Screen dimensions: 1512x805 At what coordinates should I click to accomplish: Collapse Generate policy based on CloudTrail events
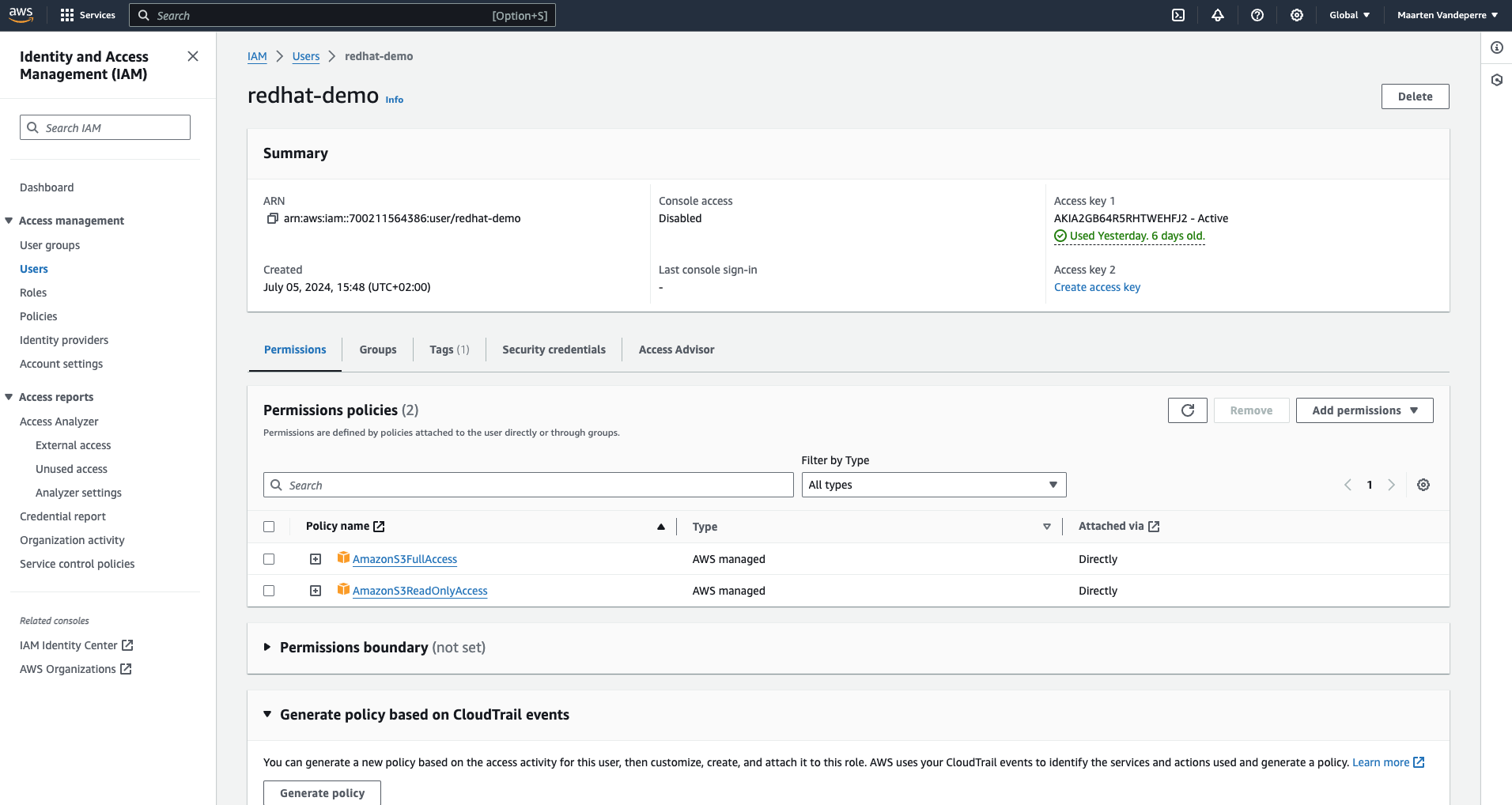(267, 714)
